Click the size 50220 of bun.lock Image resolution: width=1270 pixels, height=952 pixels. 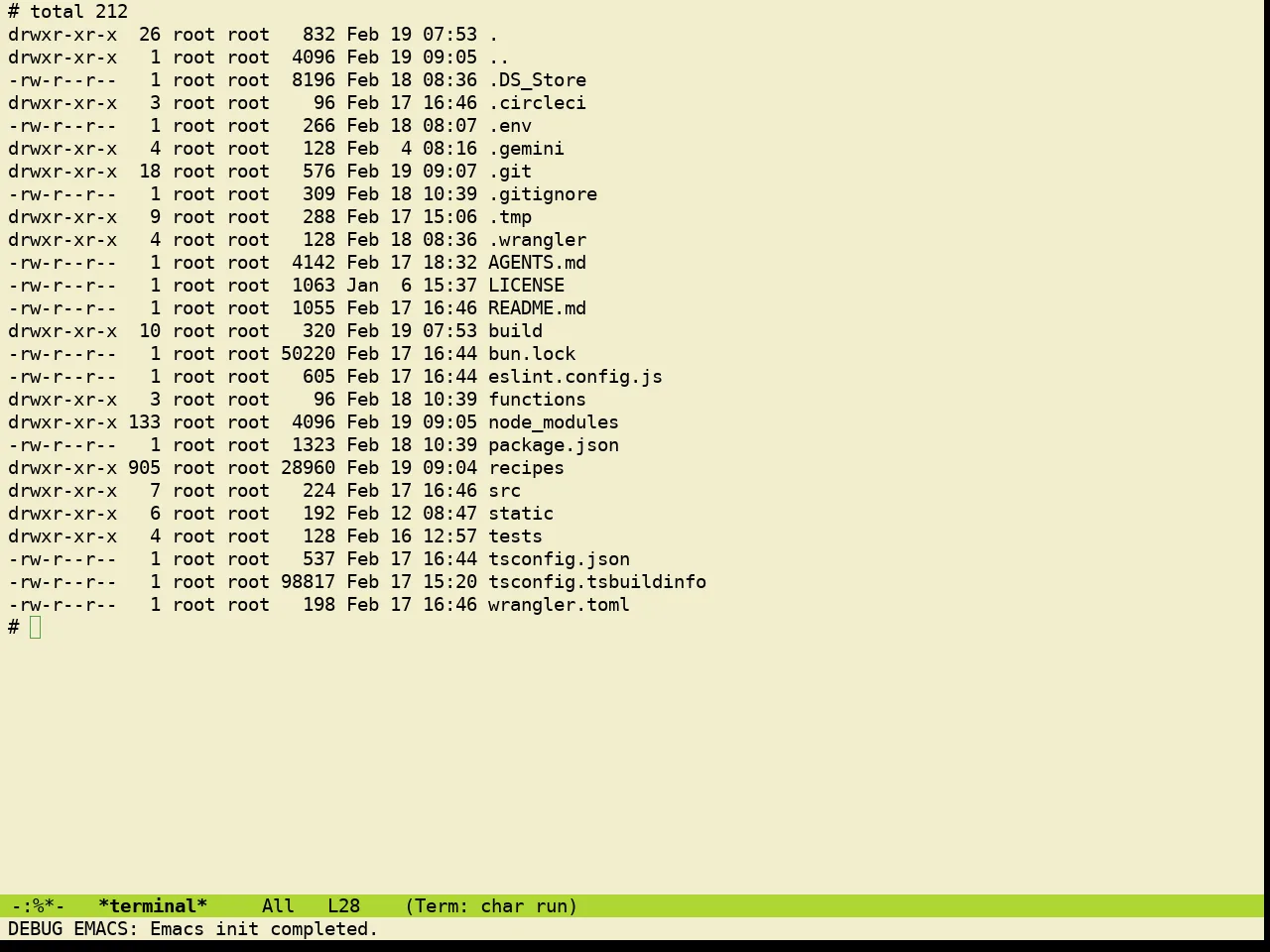(x=308, y=354)
